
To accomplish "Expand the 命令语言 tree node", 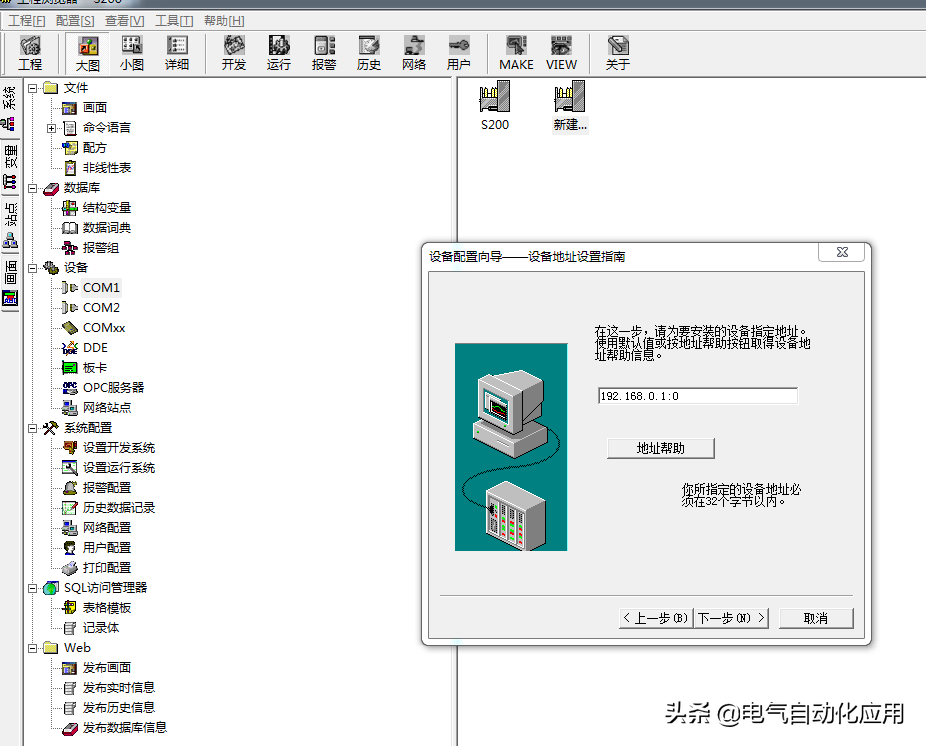I will click(x=51, y=128).
